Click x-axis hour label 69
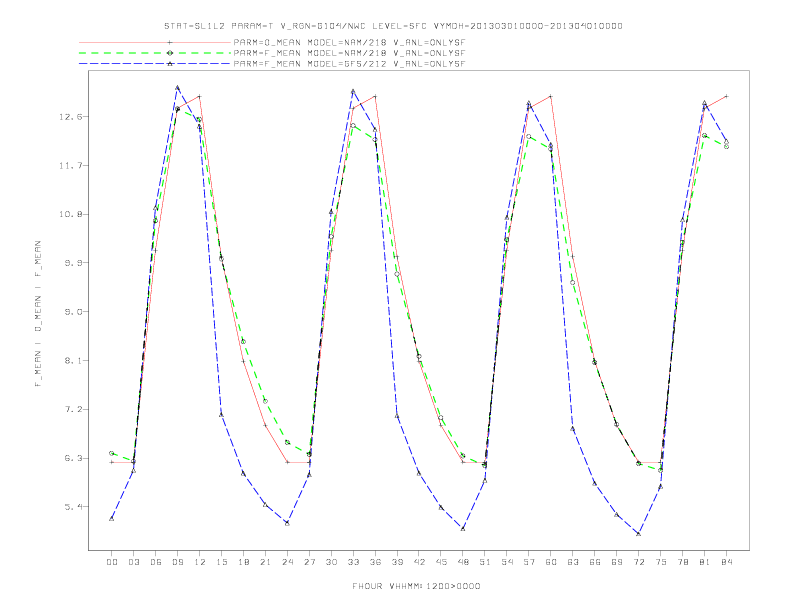 [617, 562]
